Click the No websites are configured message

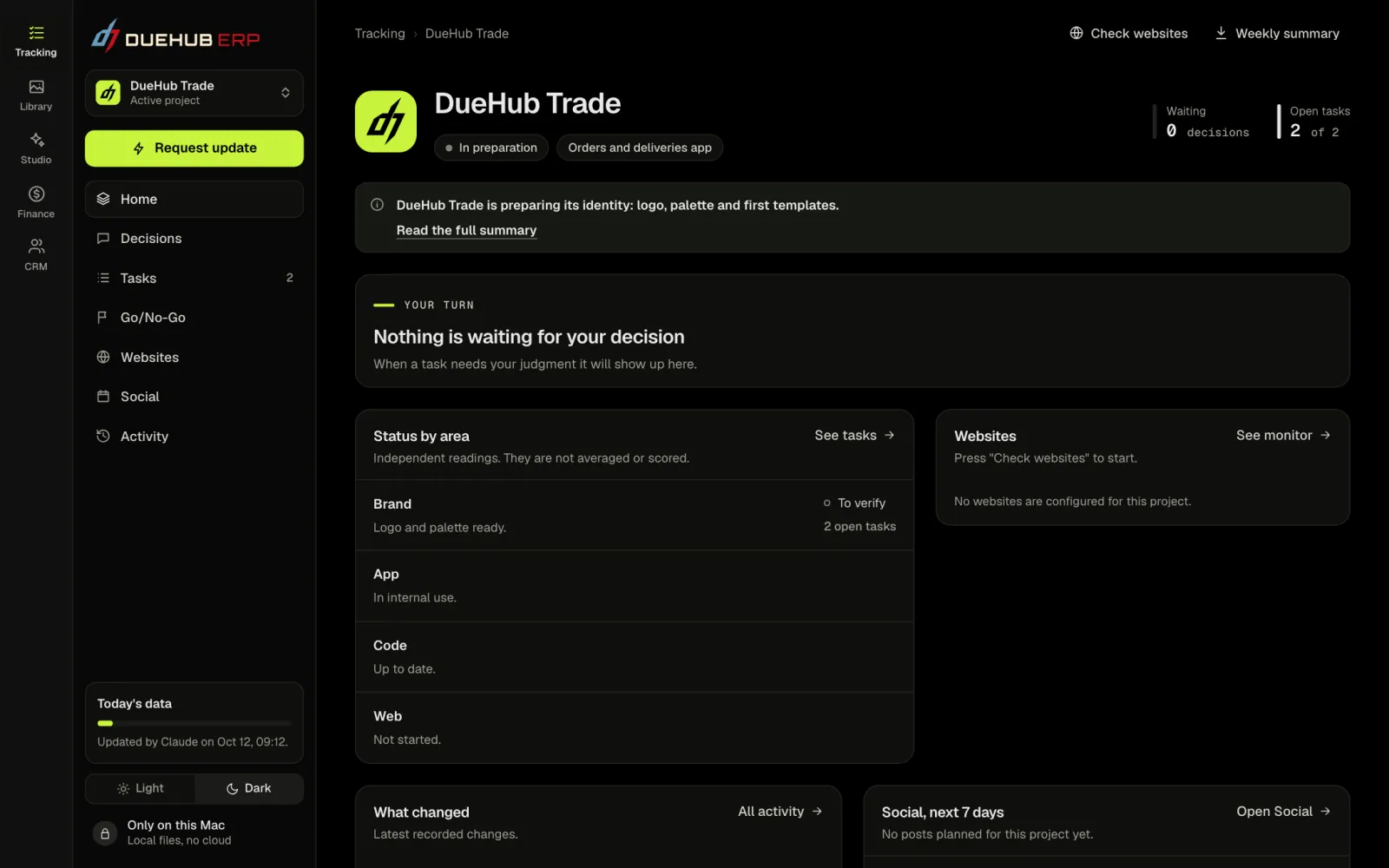1072,502
